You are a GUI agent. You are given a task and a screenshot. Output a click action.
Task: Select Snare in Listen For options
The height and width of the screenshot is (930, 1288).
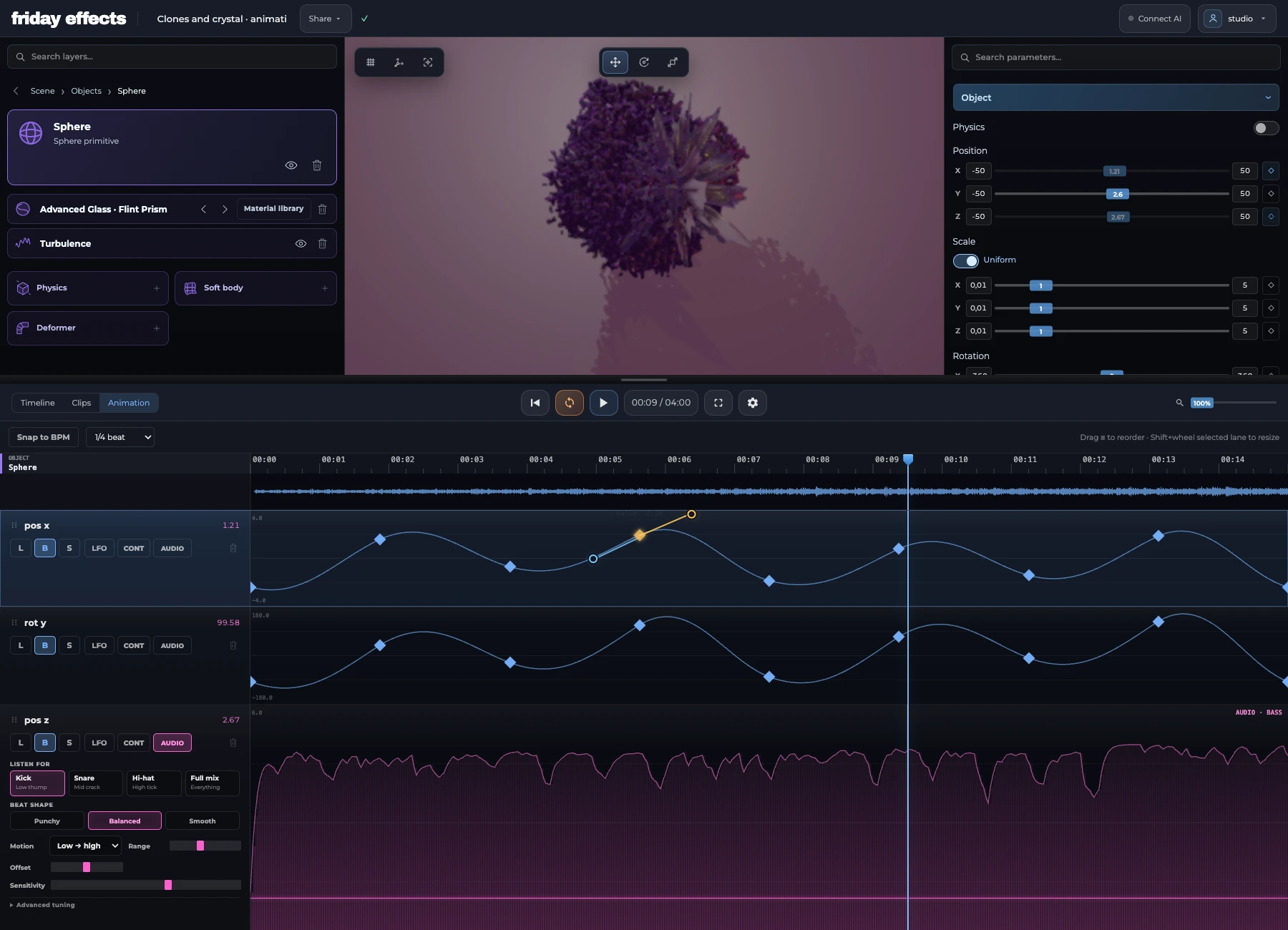point(94,783)
